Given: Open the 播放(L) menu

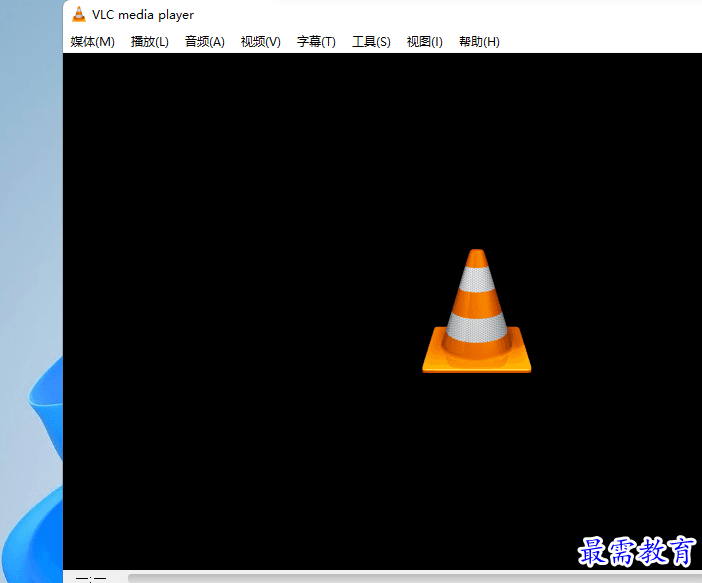Looking at the screenshot, I should coord(150,42).
